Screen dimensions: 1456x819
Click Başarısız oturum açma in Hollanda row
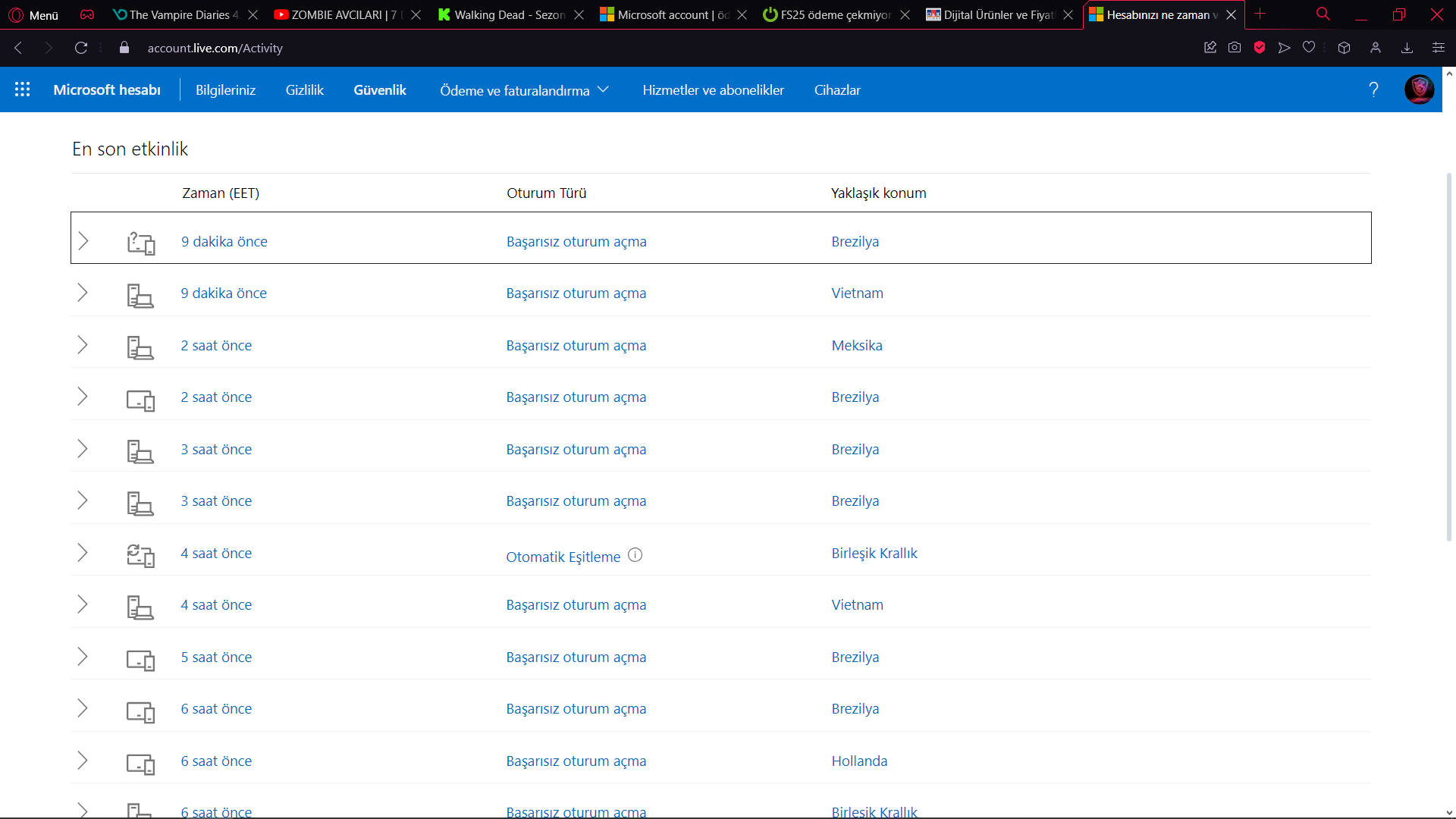[x=576, y=761]
